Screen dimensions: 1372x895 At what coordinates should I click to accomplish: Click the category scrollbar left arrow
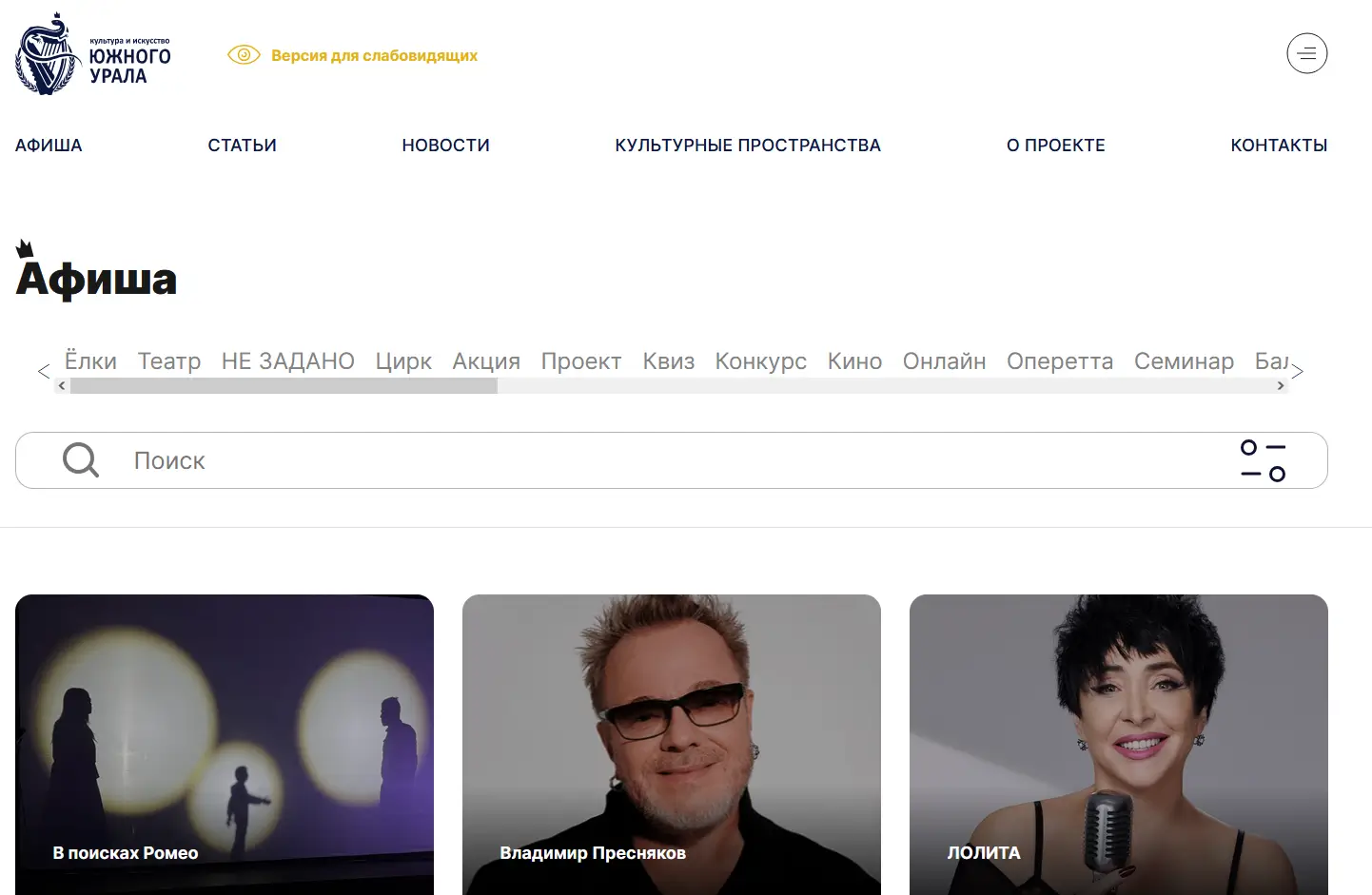(62, 386)
